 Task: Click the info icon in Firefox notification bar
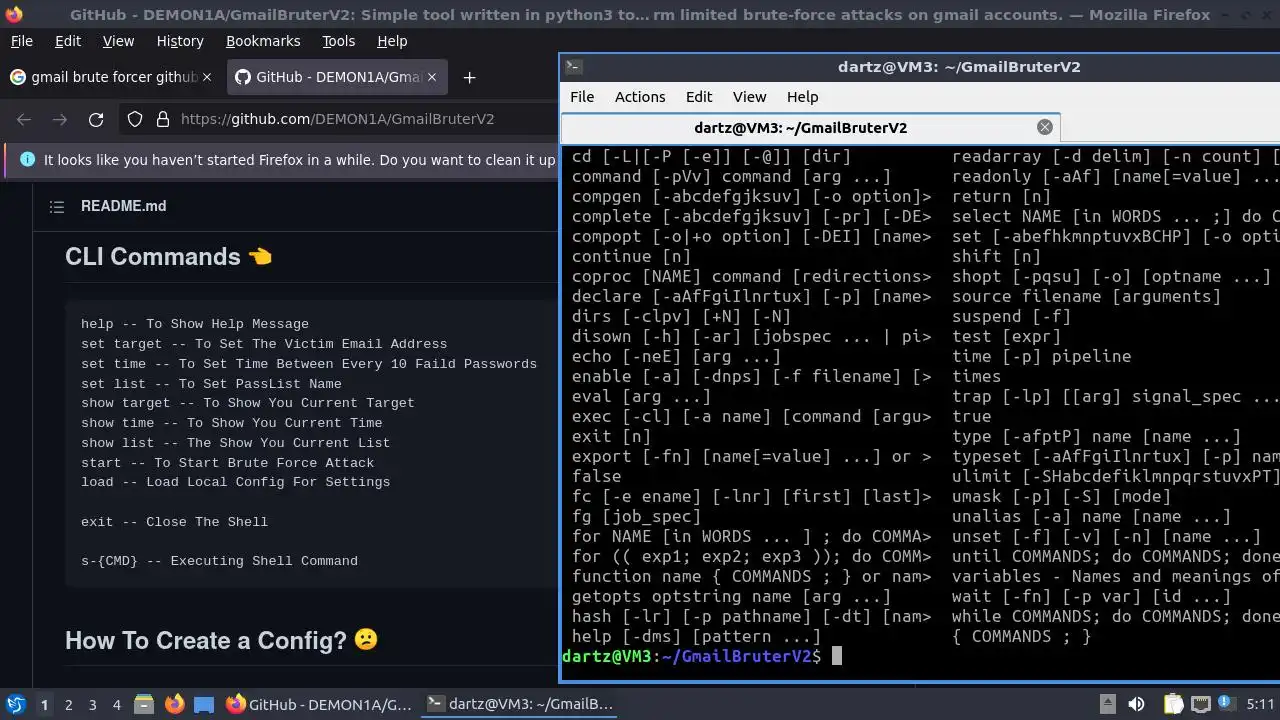(x=27, y=160)
